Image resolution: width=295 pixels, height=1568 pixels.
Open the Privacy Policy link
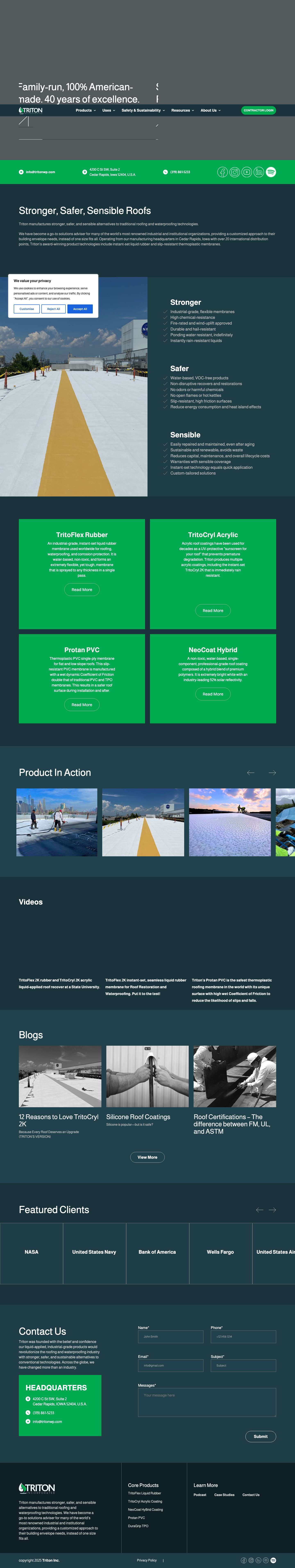click(147, 1560)
